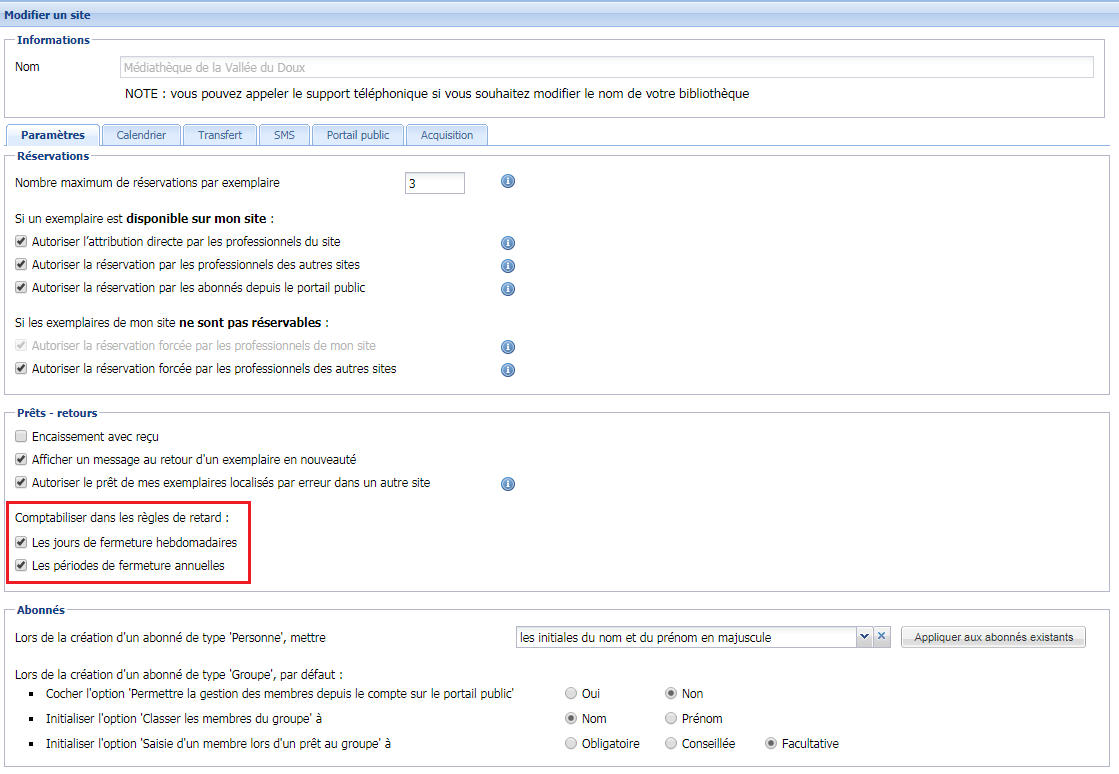1119x774 pixels.
Task: Clear the abonné creation selection with the X icon
Action: [881, 636]
